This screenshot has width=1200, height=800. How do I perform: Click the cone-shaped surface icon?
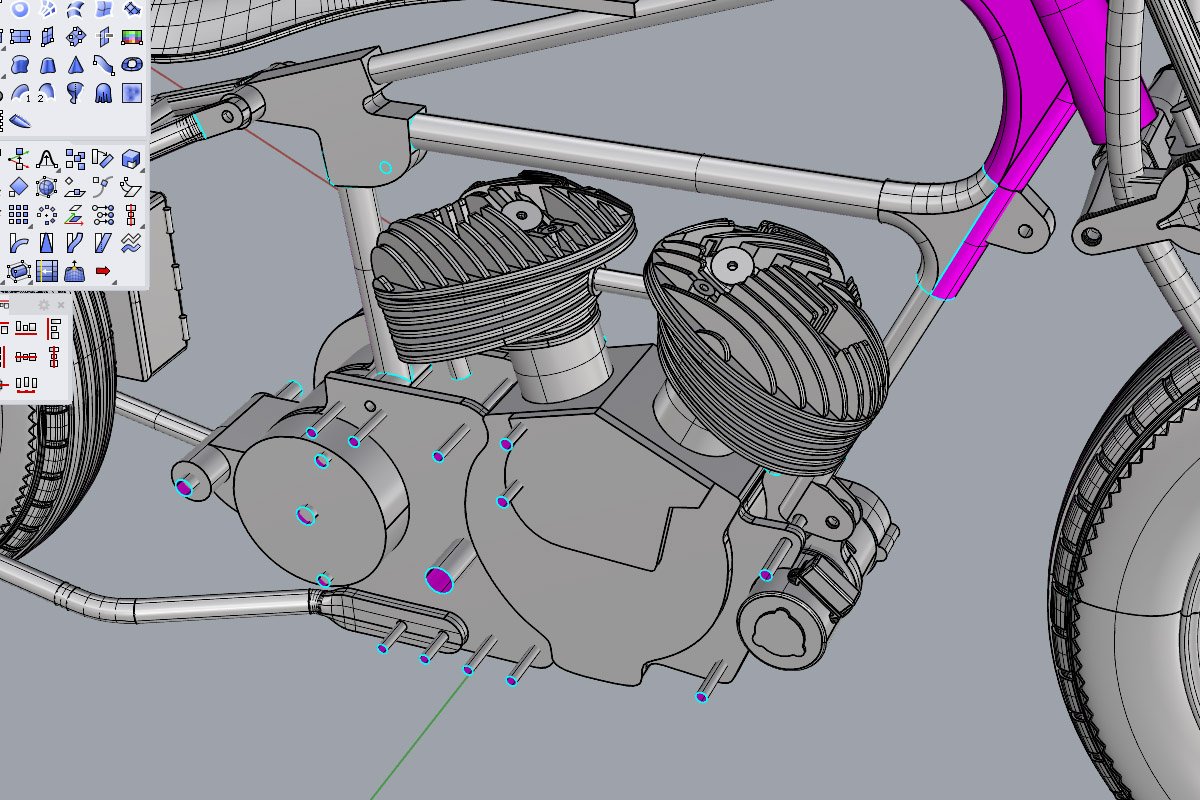coord(74,66)
